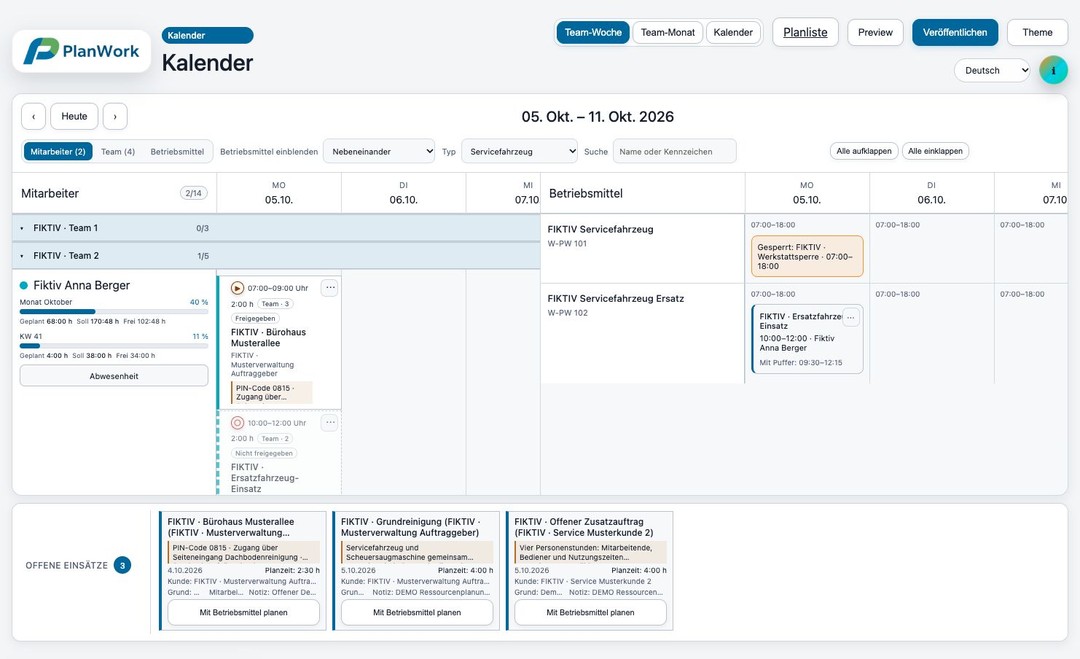The width and height of the screenshot is (1080, 659).
Task: Plan Bürohaus Musterallee with Betriebsmittel
Action: click(x=244, y=612)
